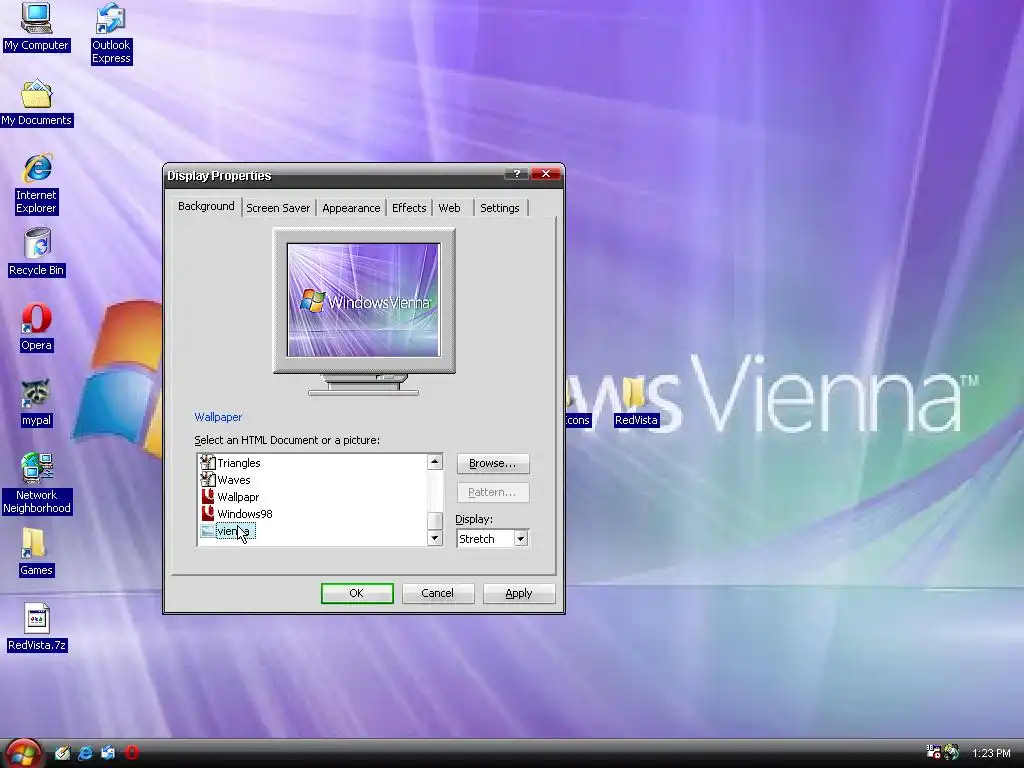Screen dimensions: 1024x768
Task: Open the Settings tab
Action: 500,208
